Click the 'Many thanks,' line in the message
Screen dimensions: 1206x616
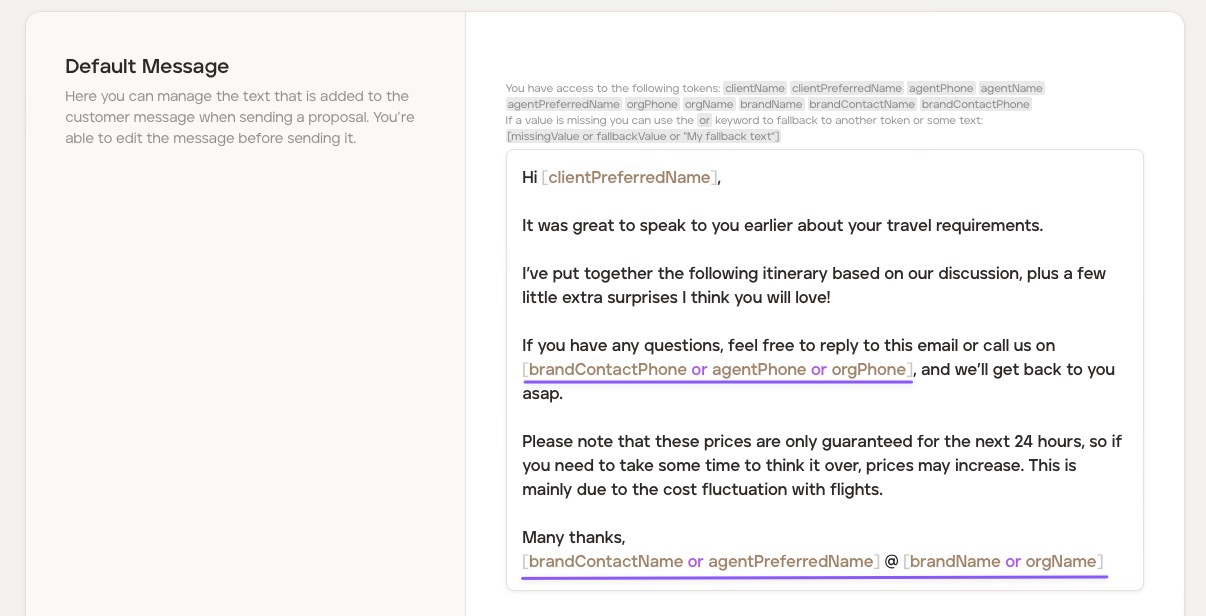coord(574,538)
